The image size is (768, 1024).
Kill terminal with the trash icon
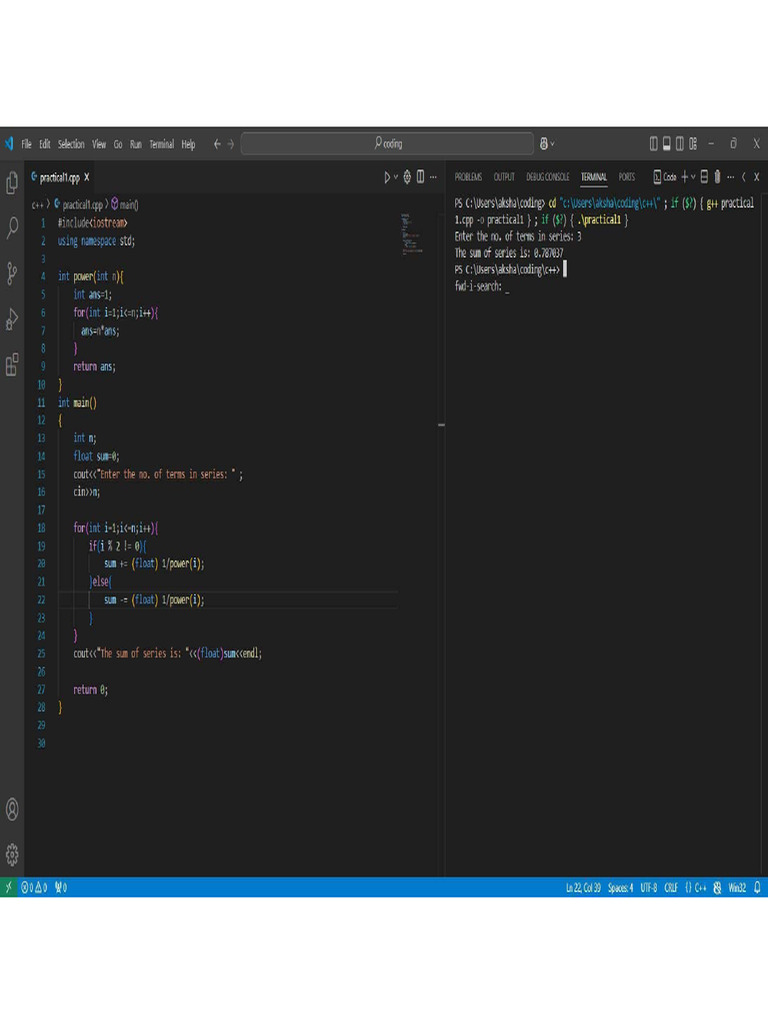click(x=717, y=177)
